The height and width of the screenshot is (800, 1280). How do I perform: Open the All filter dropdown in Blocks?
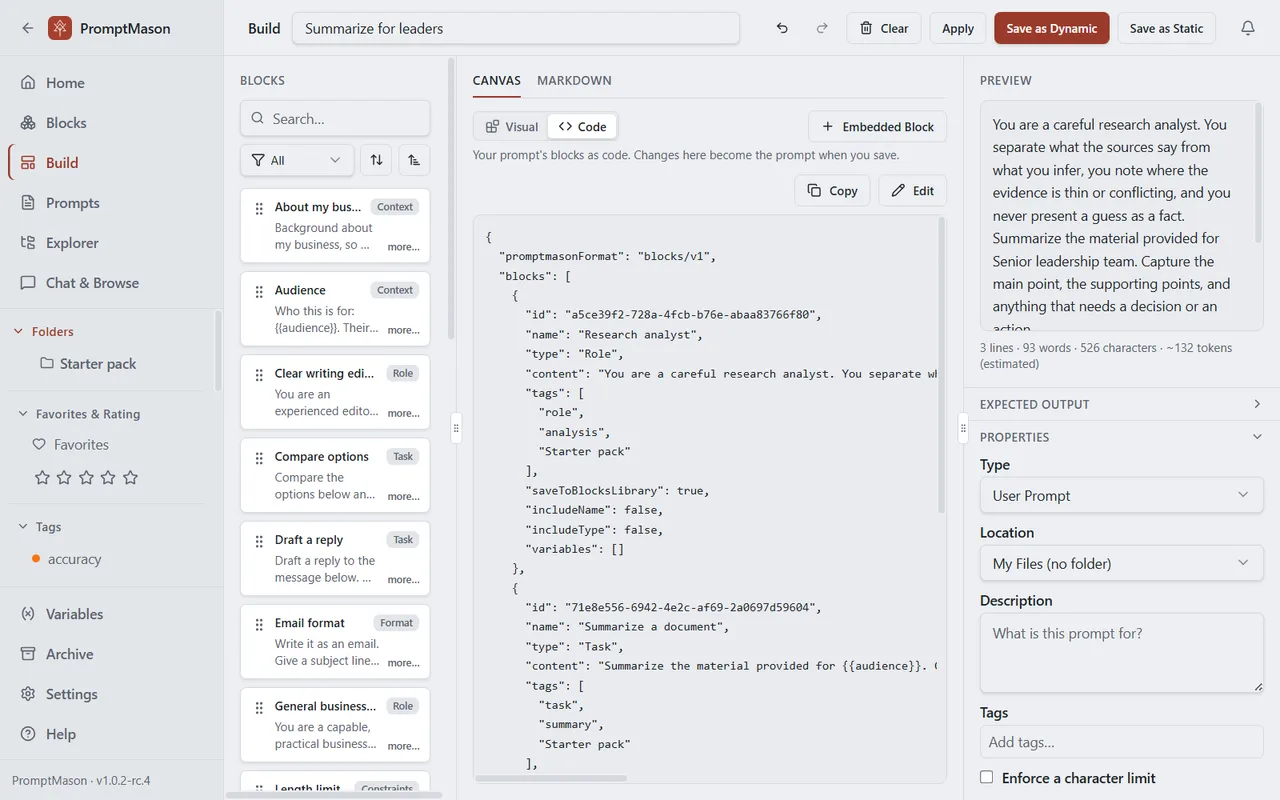[297, 160]
